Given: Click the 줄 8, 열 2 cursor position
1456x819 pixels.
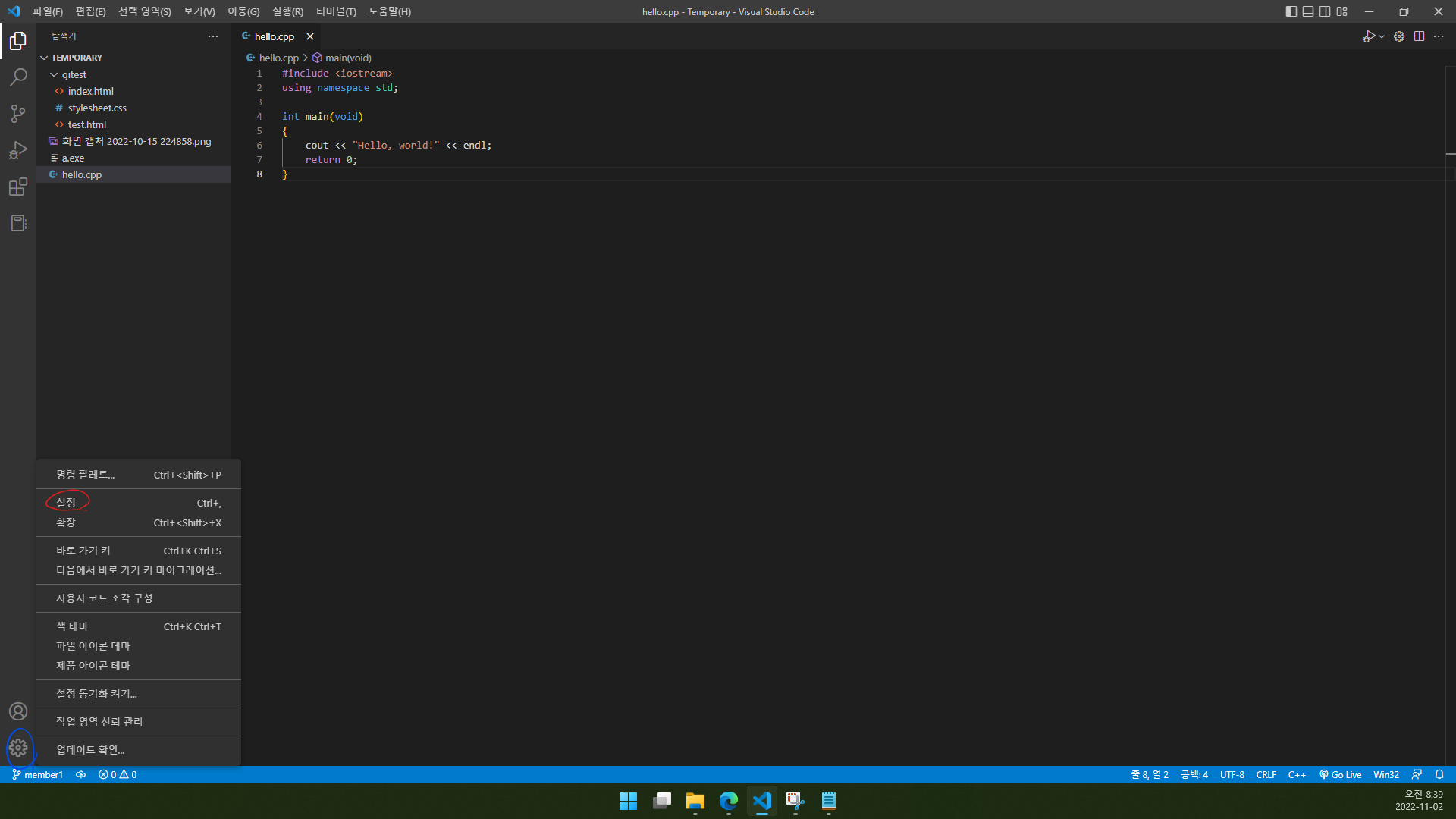Looking at the screenshot, I should tap(1150, 774).
